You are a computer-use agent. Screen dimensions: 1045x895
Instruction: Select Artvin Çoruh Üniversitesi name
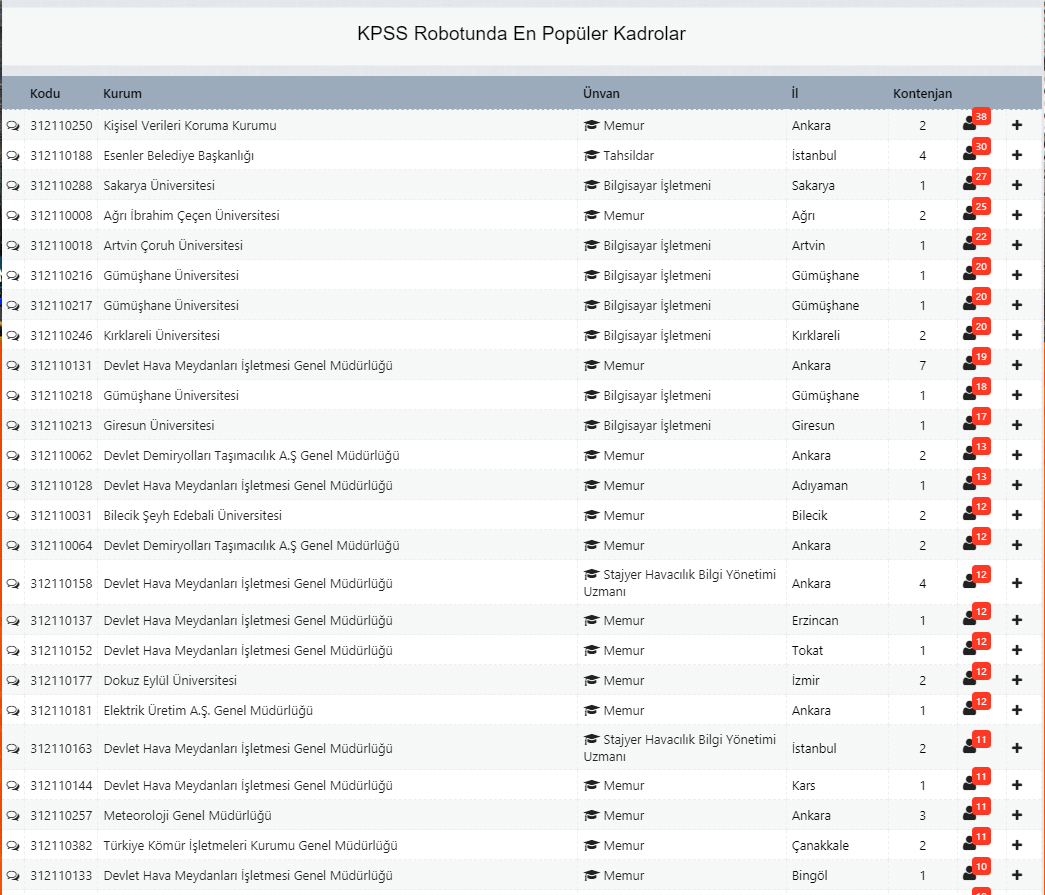[173, 245]
